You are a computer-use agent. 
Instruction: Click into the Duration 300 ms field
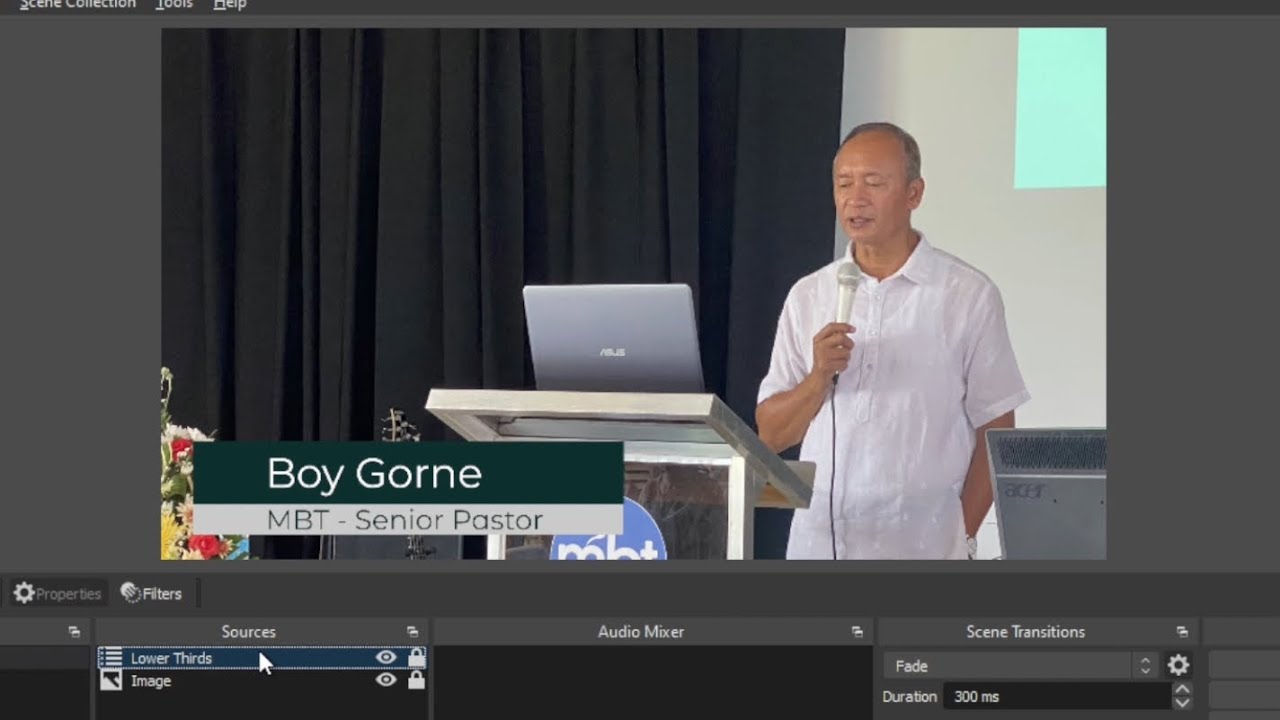pos(1057,696)
